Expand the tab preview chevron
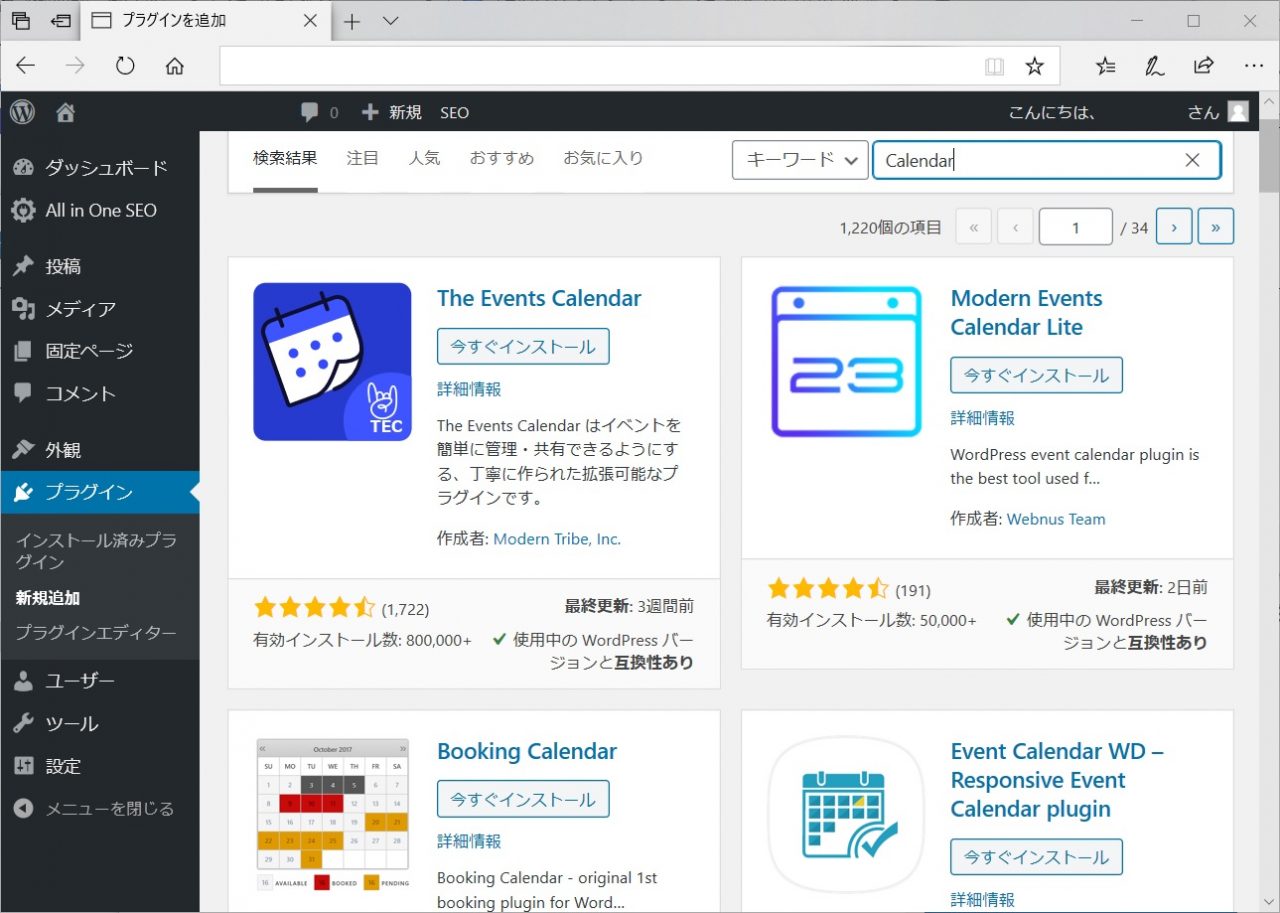1280x913 pixels. [x=391, y=21]
